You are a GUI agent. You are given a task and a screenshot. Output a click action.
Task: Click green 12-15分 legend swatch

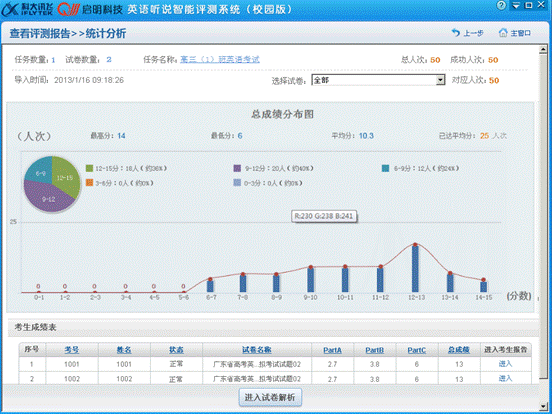point(89,168)
